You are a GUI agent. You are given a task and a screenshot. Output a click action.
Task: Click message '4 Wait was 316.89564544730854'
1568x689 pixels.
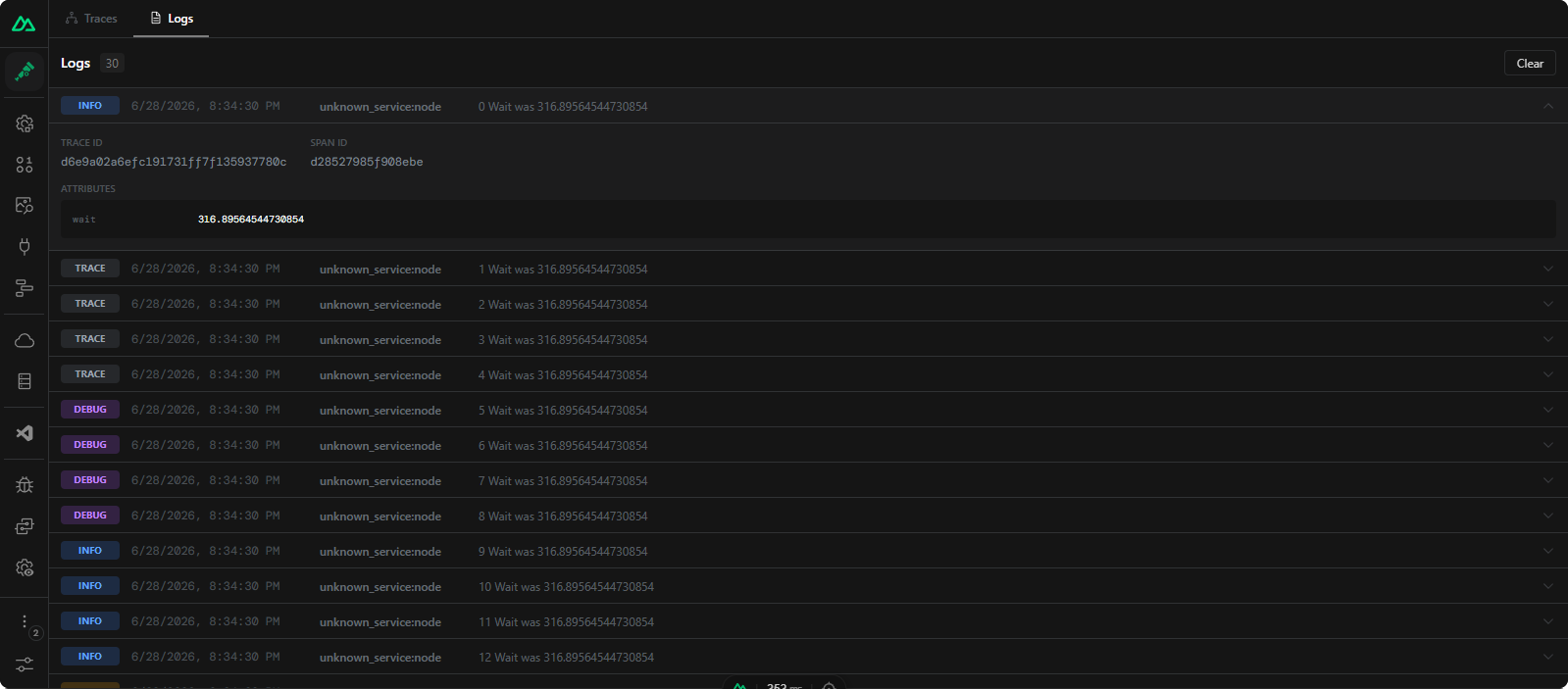click(563, 375)
